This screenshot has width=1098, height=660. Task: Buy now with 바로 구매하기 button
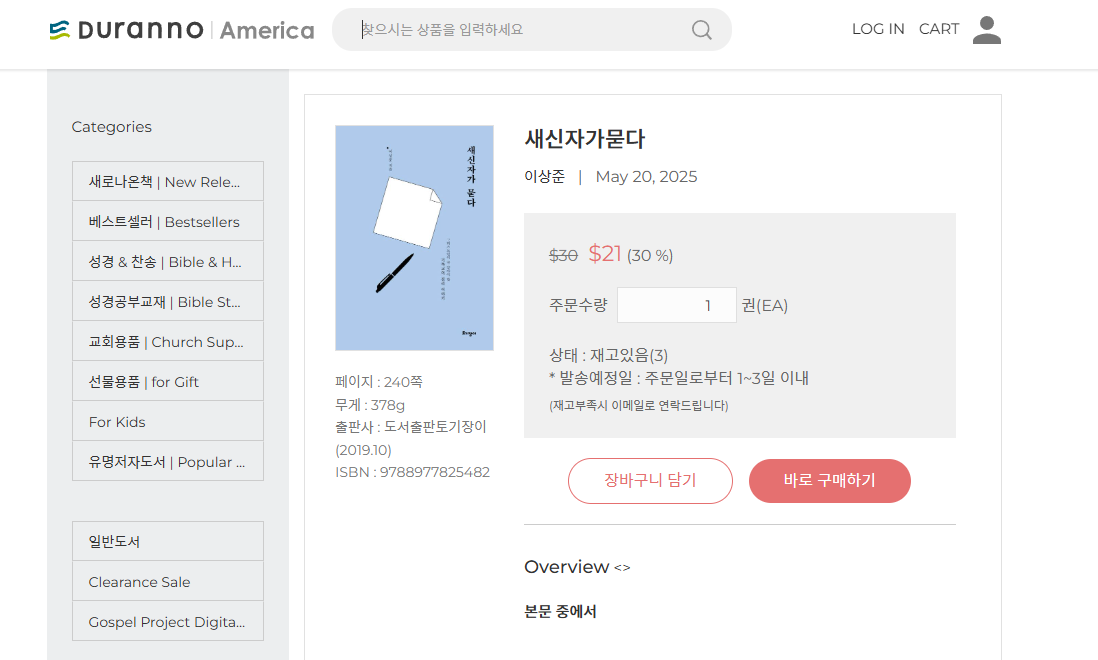(x=830, y=481)
